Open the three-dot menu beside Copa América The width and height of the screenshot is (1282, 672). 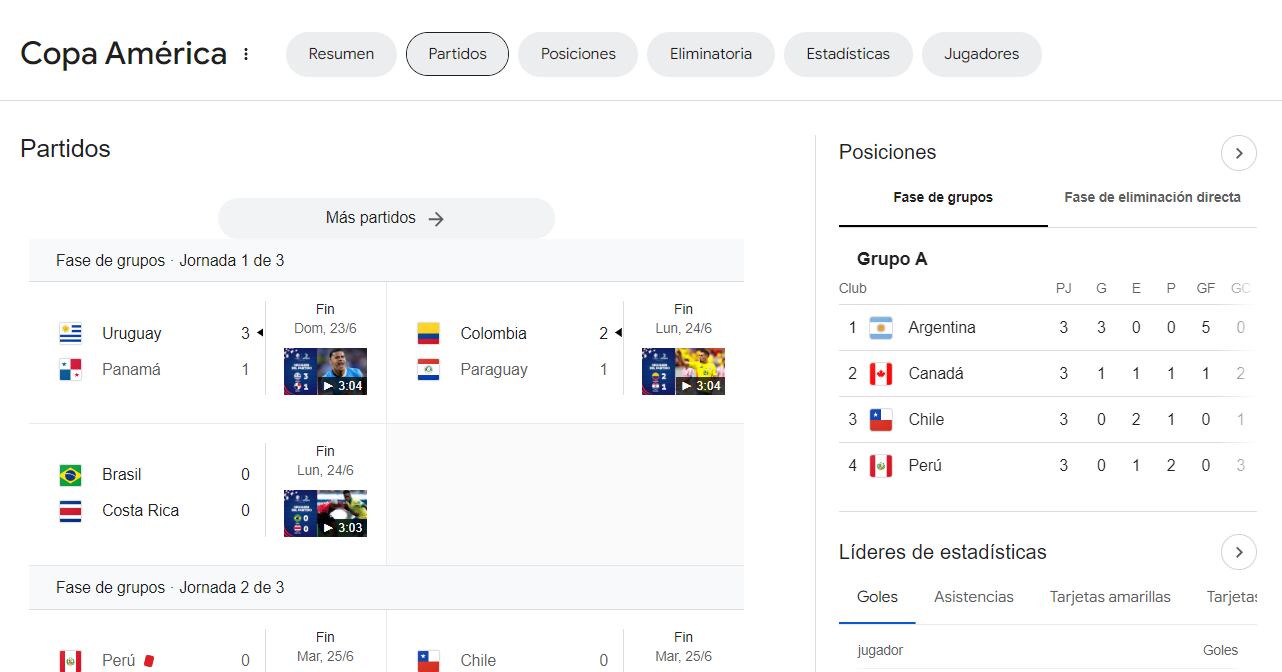click(246, 54)
